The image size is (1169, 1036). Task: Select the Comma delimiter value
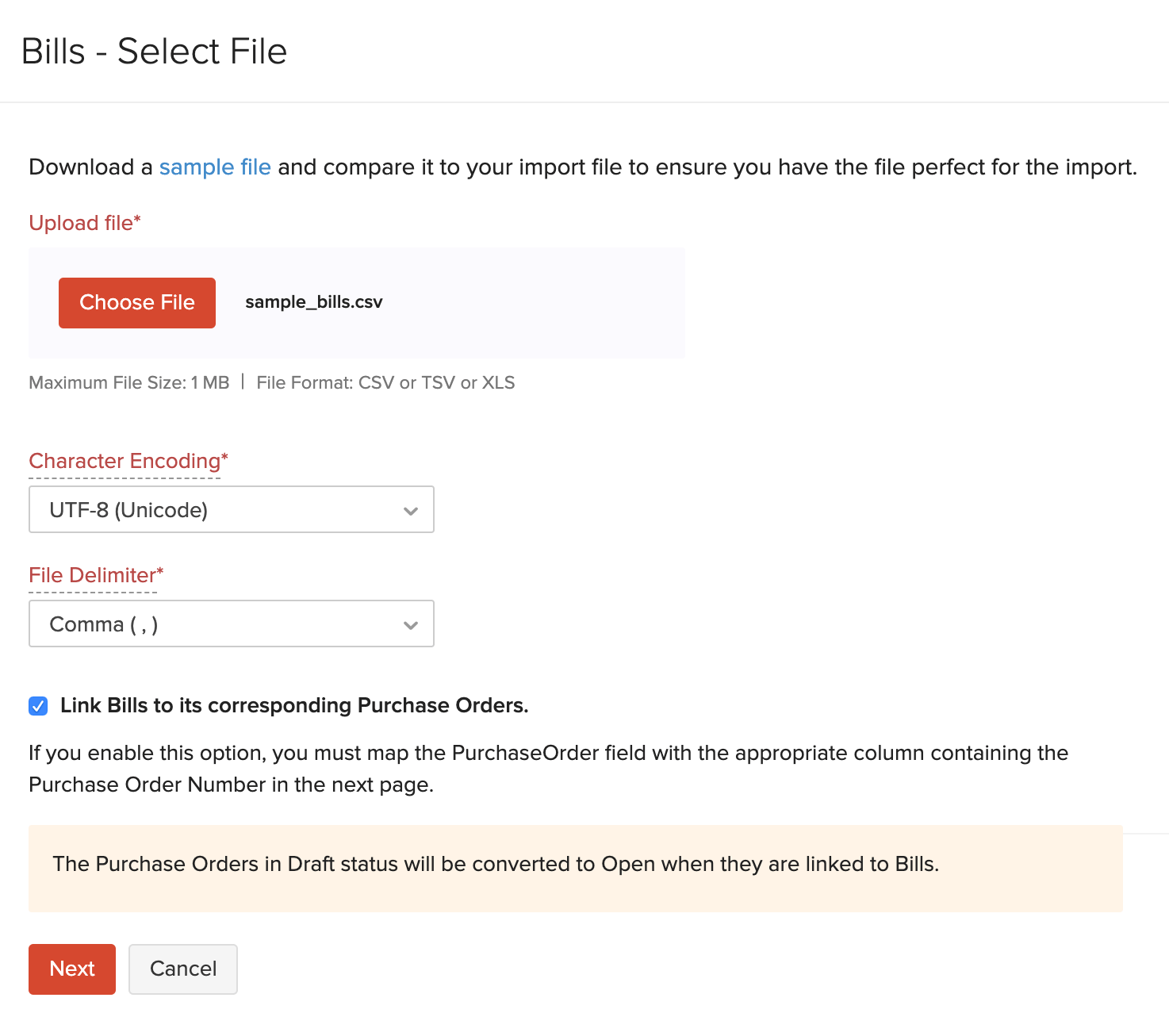(x=104, y=624)
